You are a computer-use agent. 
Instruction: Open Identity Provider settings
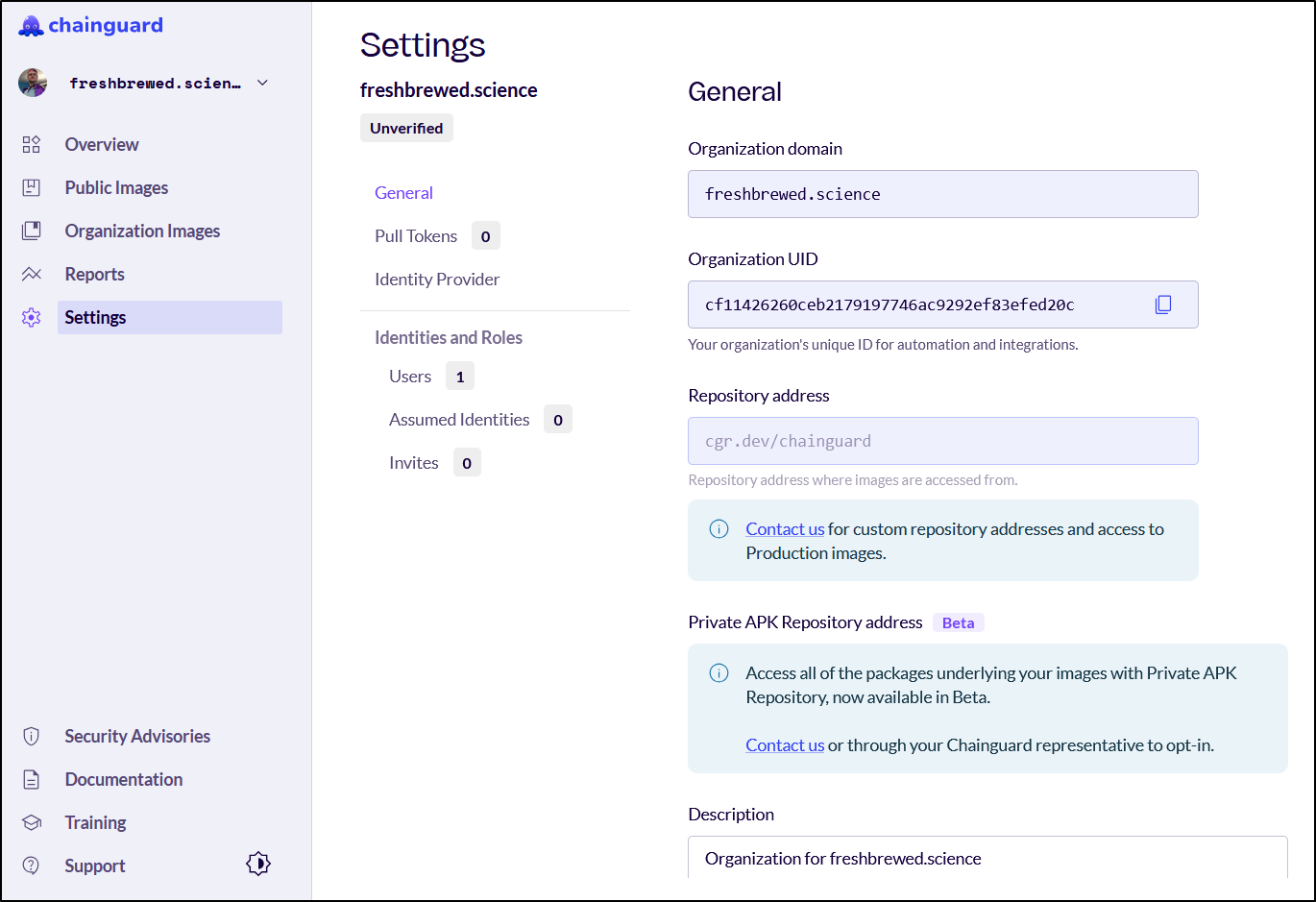tap(437, 279)
